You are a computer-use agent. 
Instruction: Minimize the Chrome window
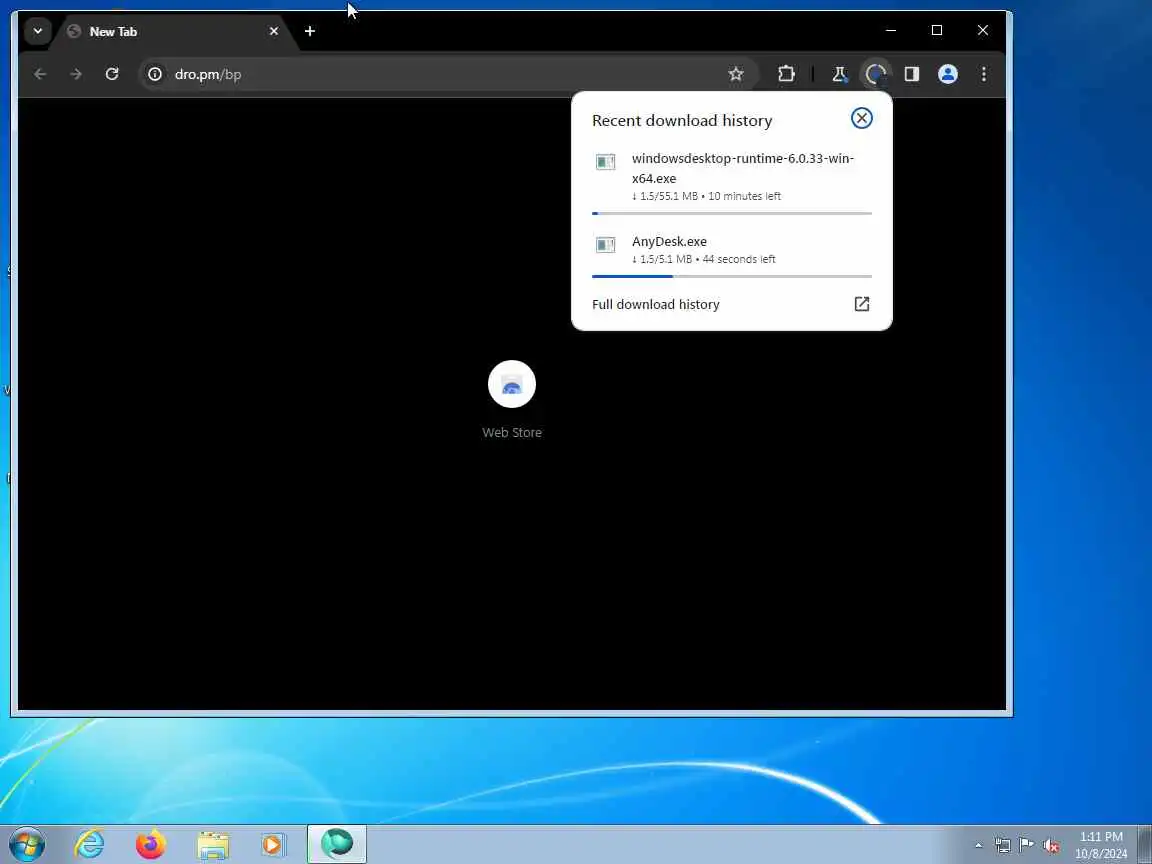tap(891, 30)
